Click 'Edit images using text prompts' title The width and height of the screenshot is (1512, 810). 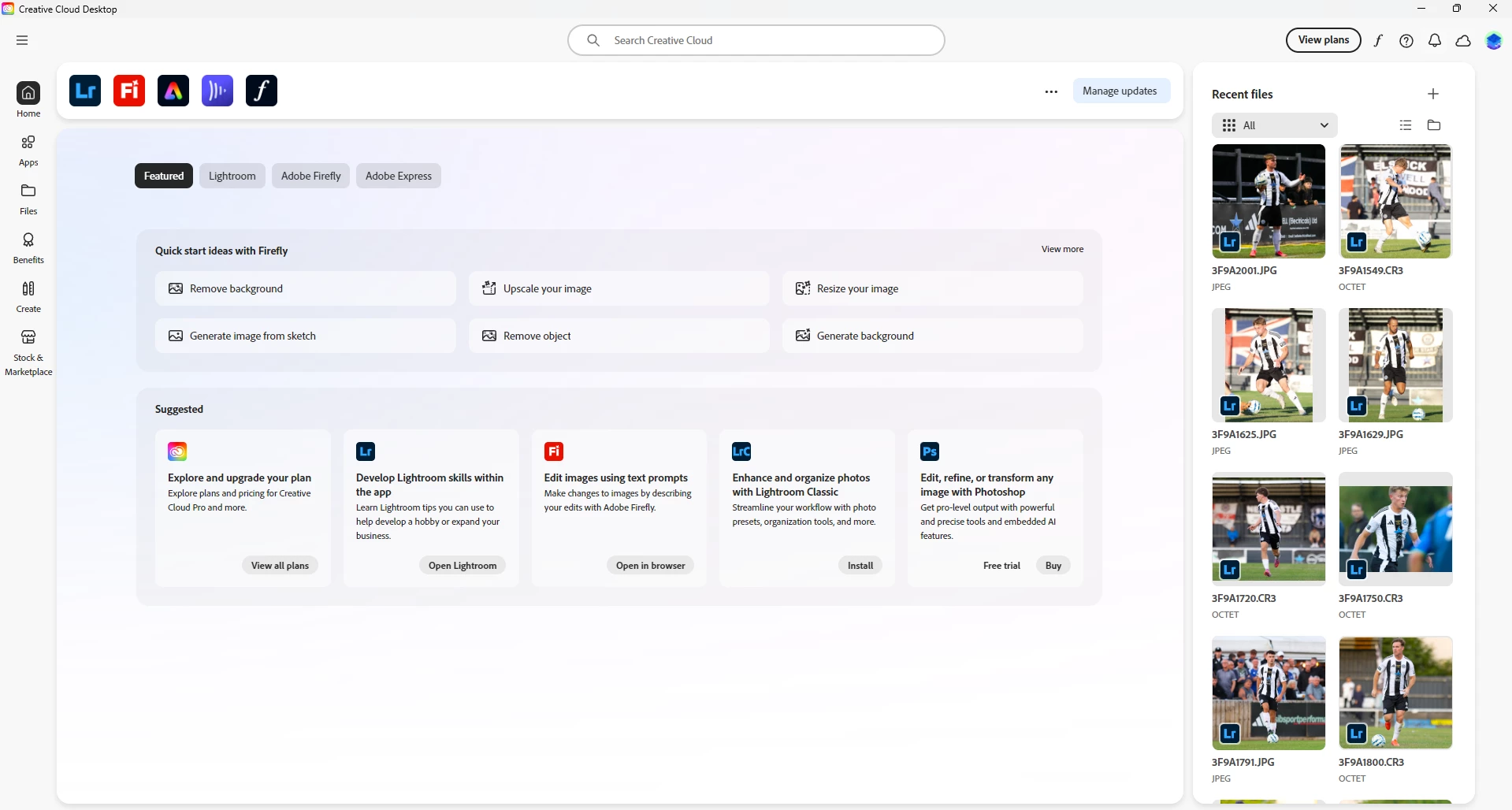616,477
